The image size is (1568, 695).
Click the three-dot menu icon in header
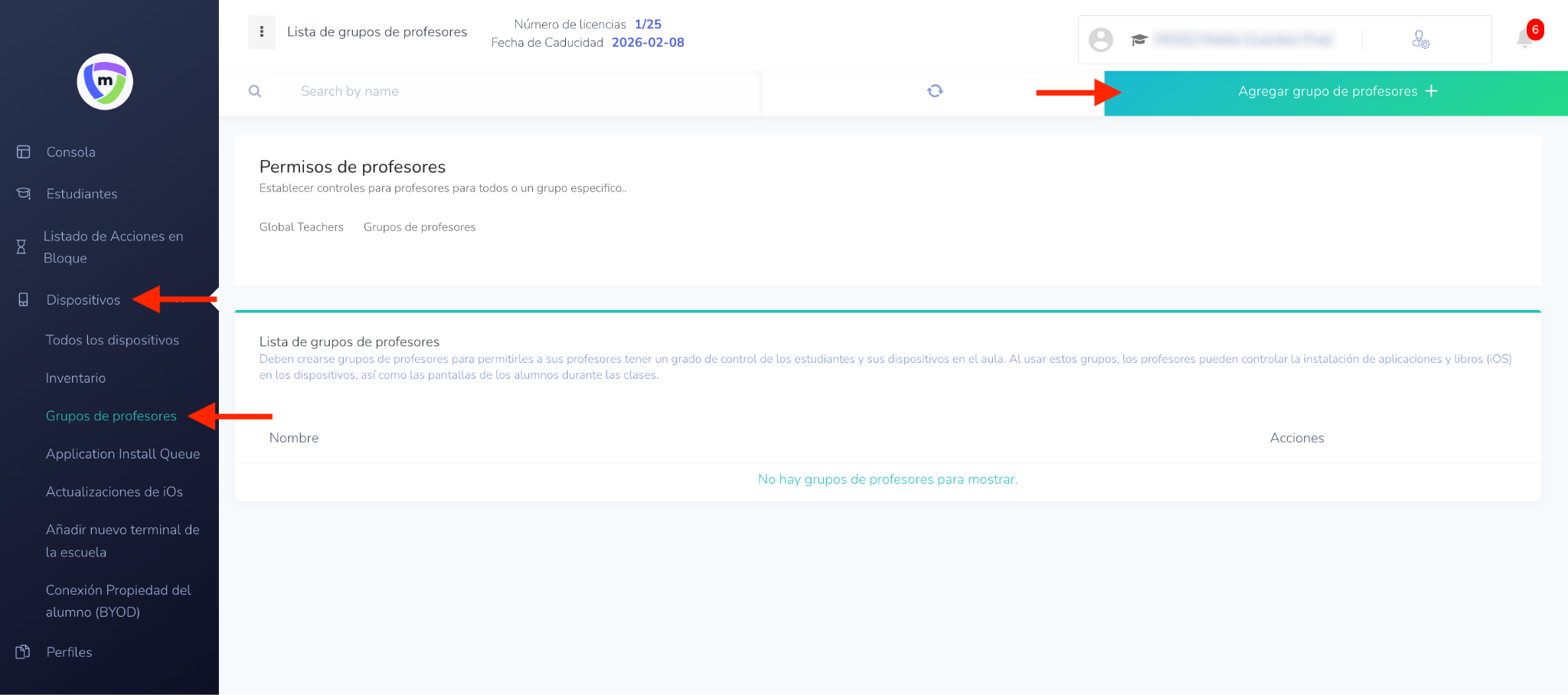[x=262, y=32]
